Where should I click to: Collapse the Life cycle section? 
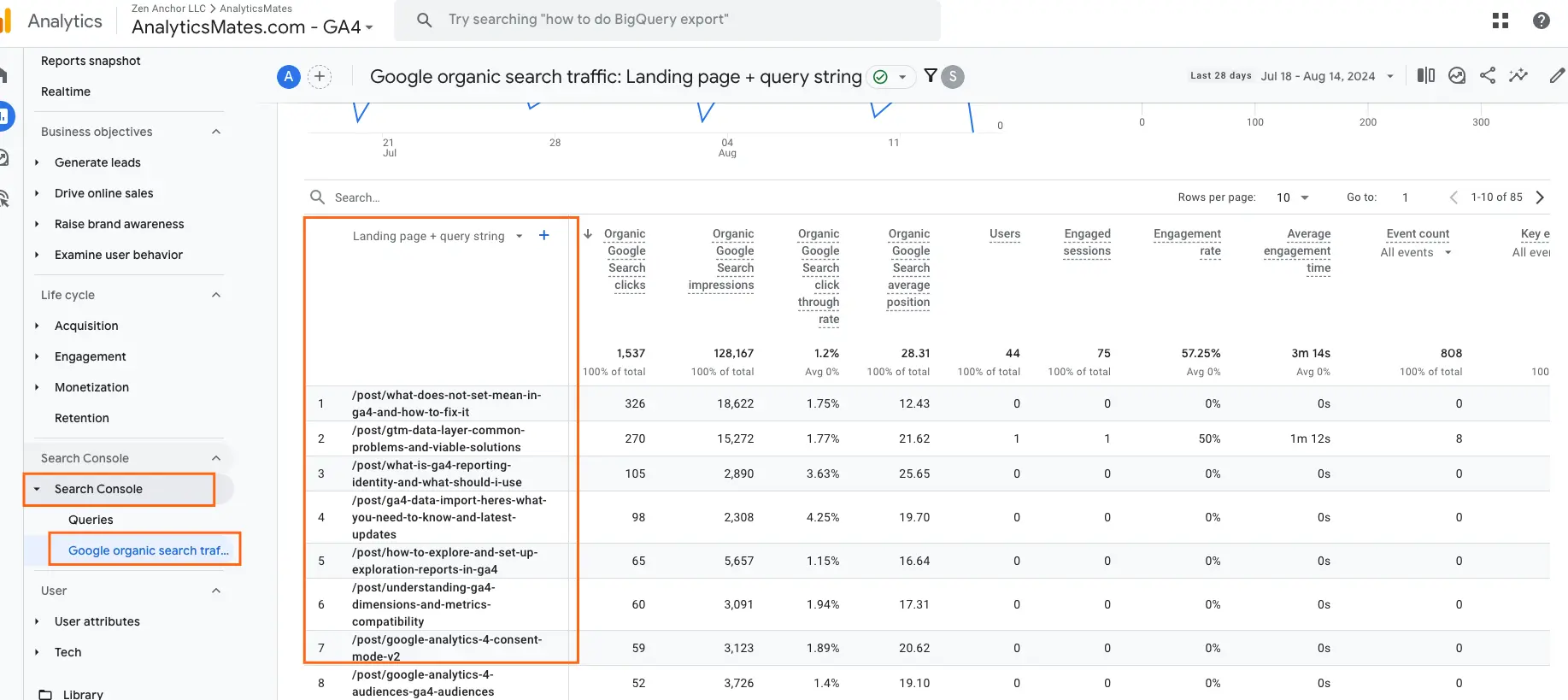[216, 295]
